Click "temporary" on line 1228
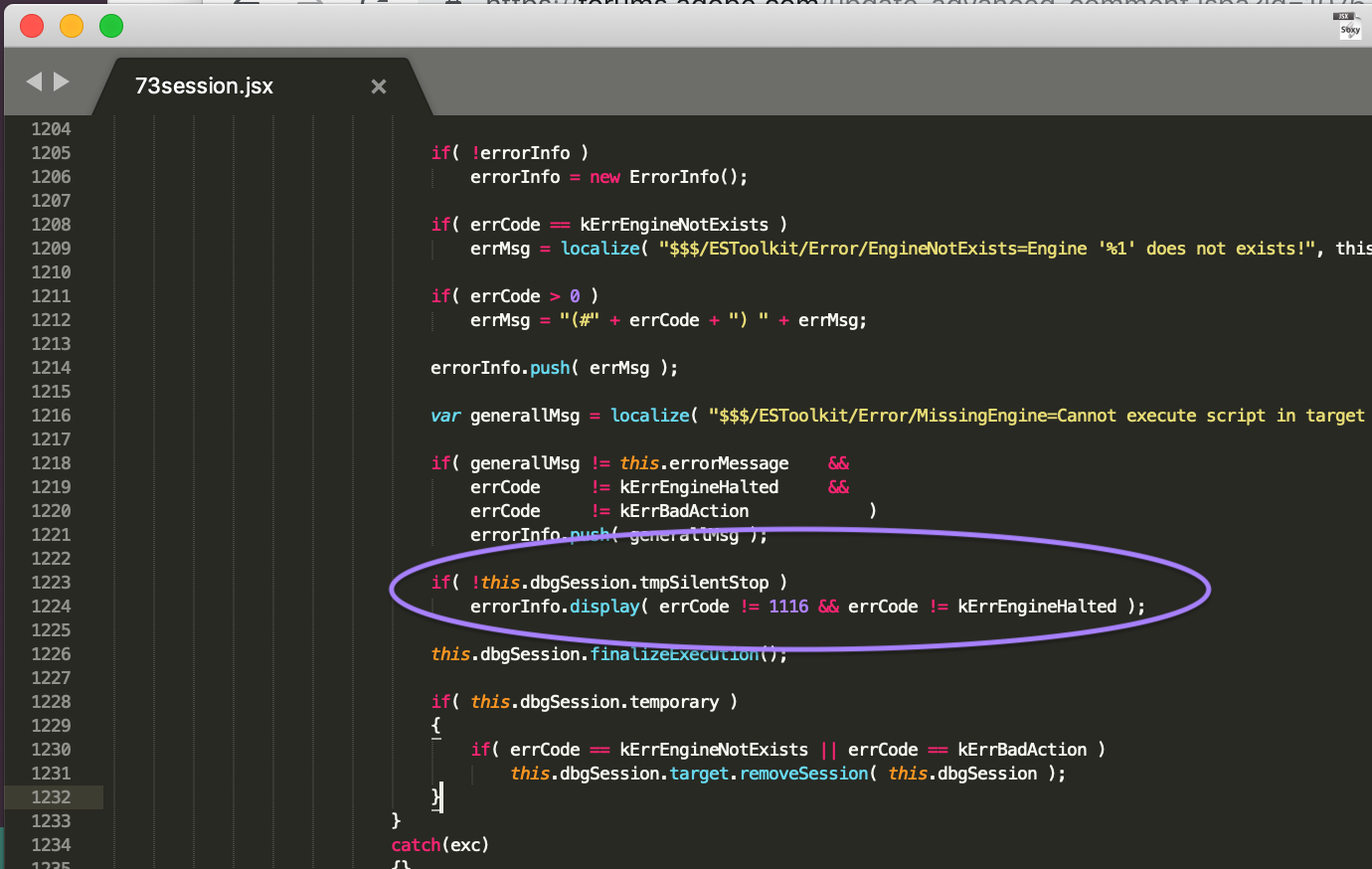 tap(674, 702)
